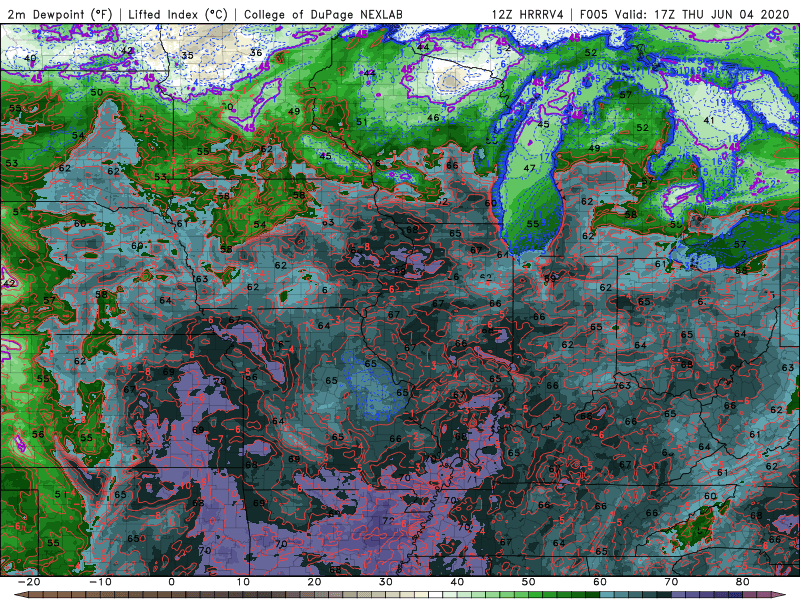This screenshot has width=800, height=600.
Task: Click the '40' color bar label
Action: [457, 582]
